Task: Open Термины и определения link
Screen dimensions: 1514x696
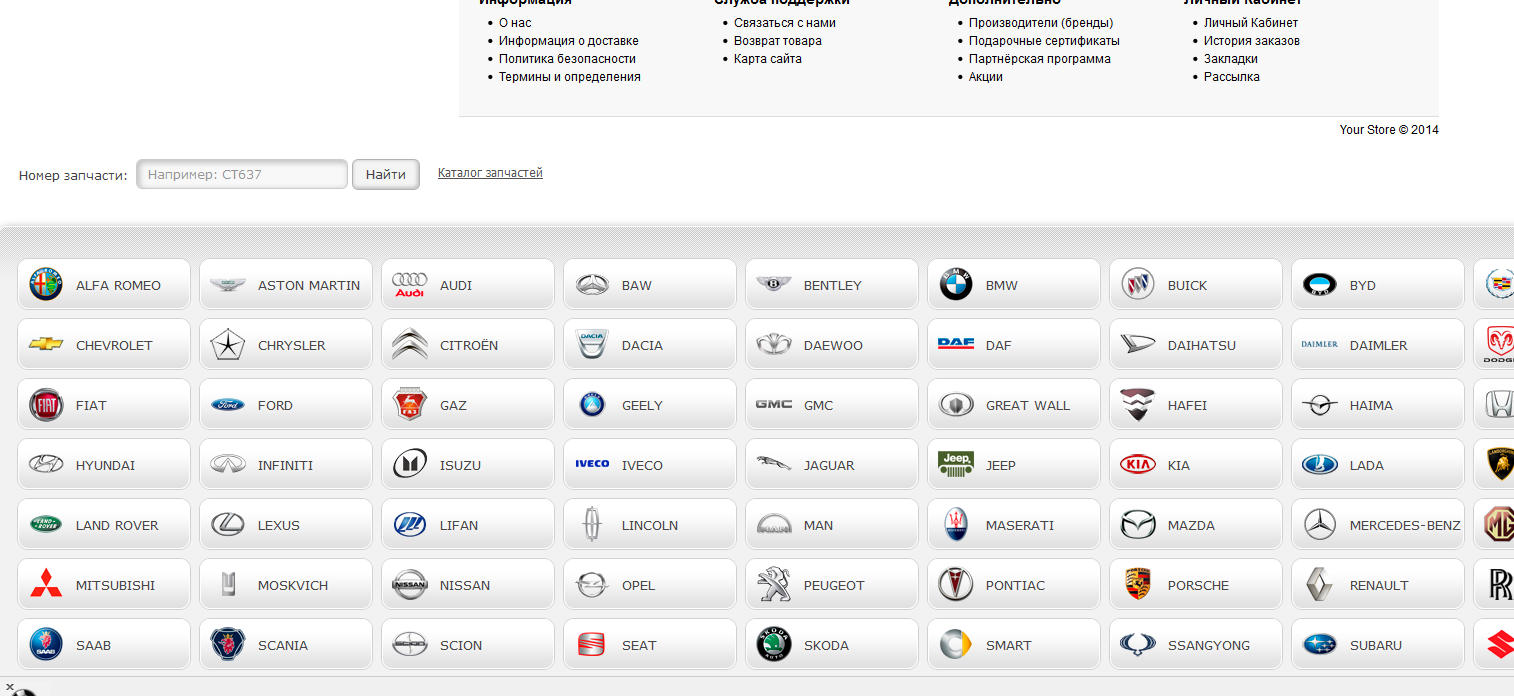Action: (570, 77)
